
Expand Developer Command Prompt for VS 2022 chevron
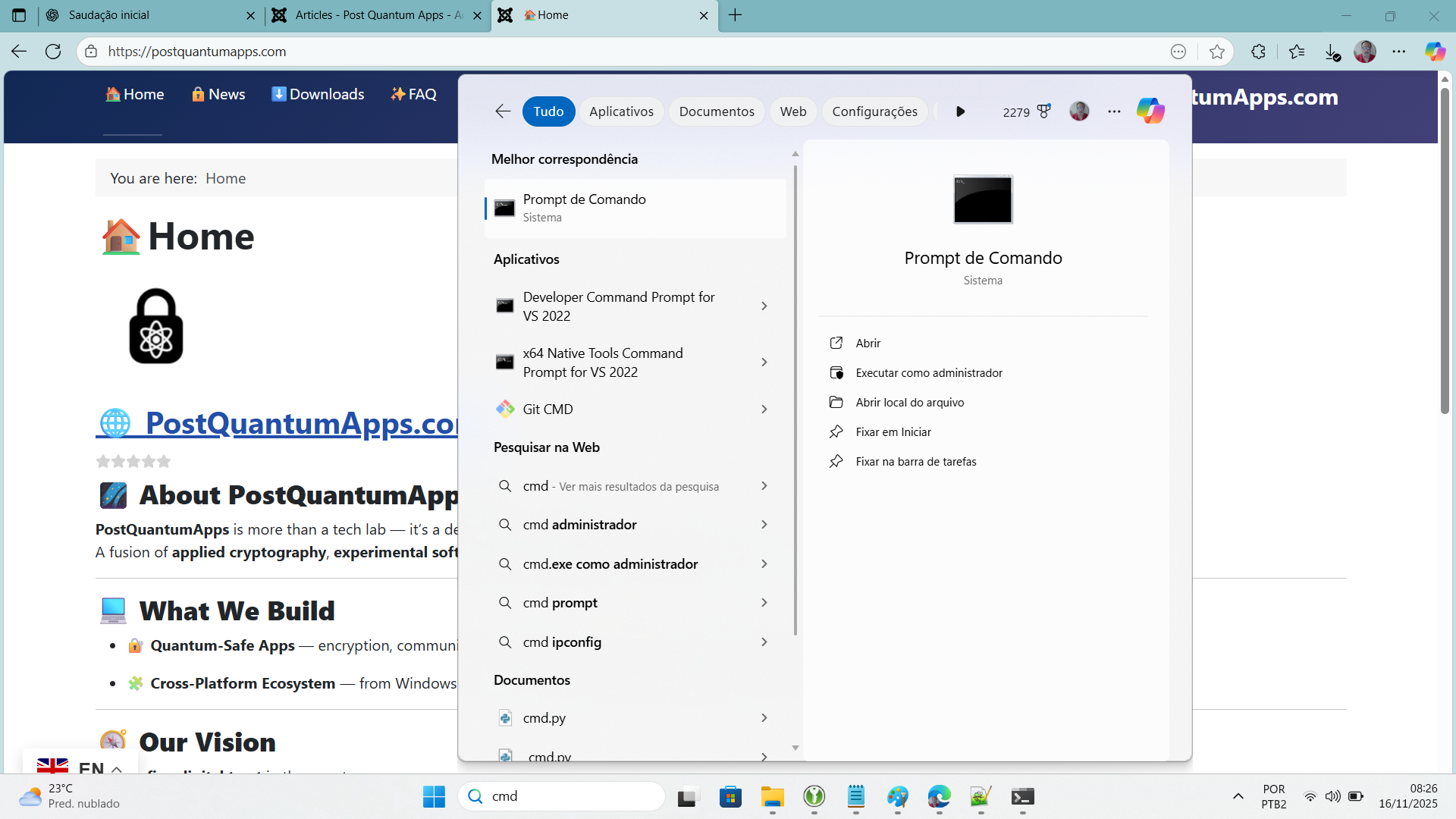[x=764, y=306]
